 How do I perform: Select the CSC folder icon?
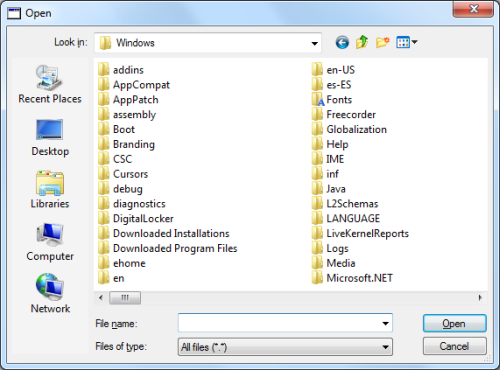tap(104, 159)
